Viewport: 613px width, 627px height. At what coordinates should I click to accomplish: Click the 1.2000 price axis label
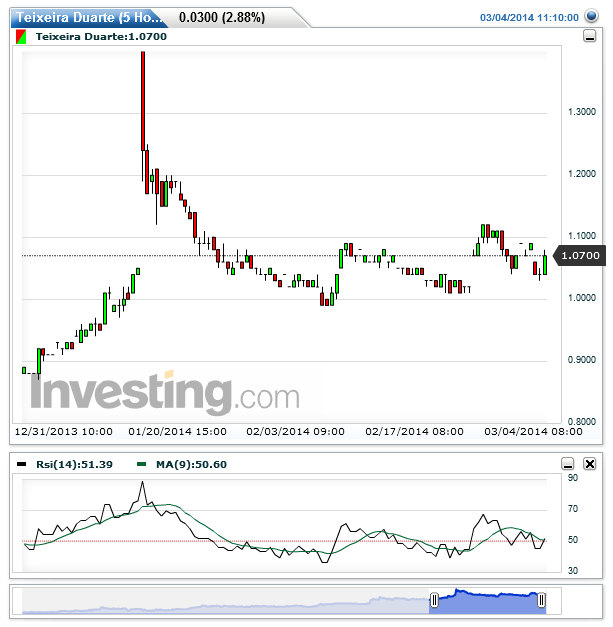tap(582, 174)
